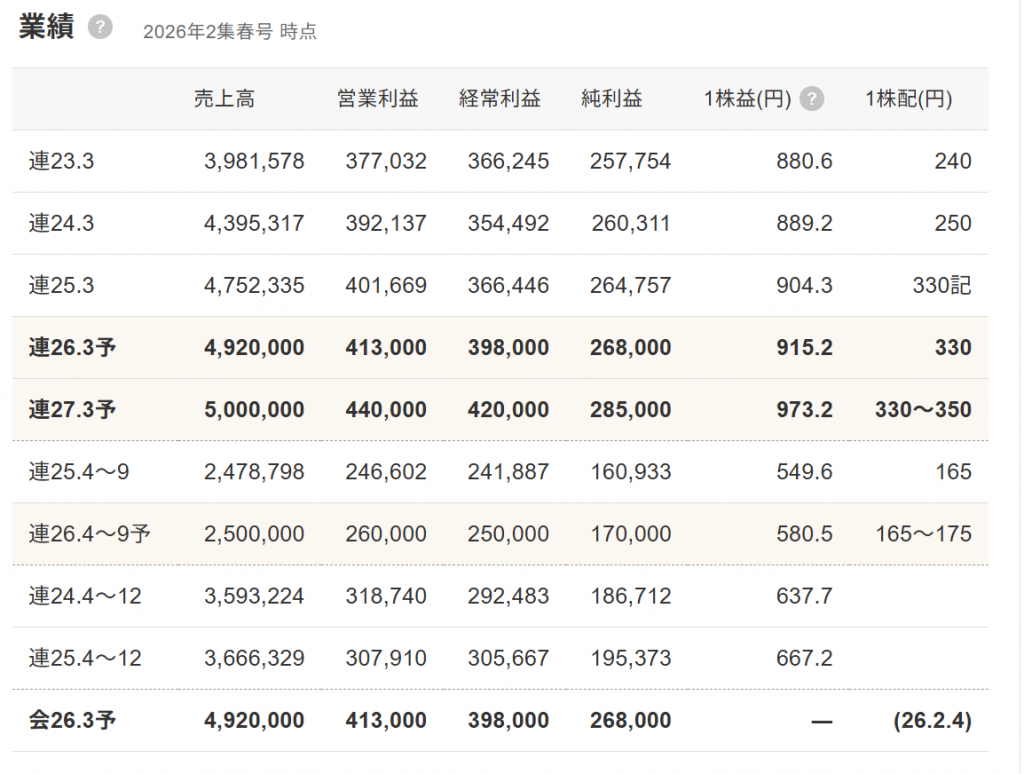
Task: Open the help icon next to 1株益(円)
Action: (812, 99)
